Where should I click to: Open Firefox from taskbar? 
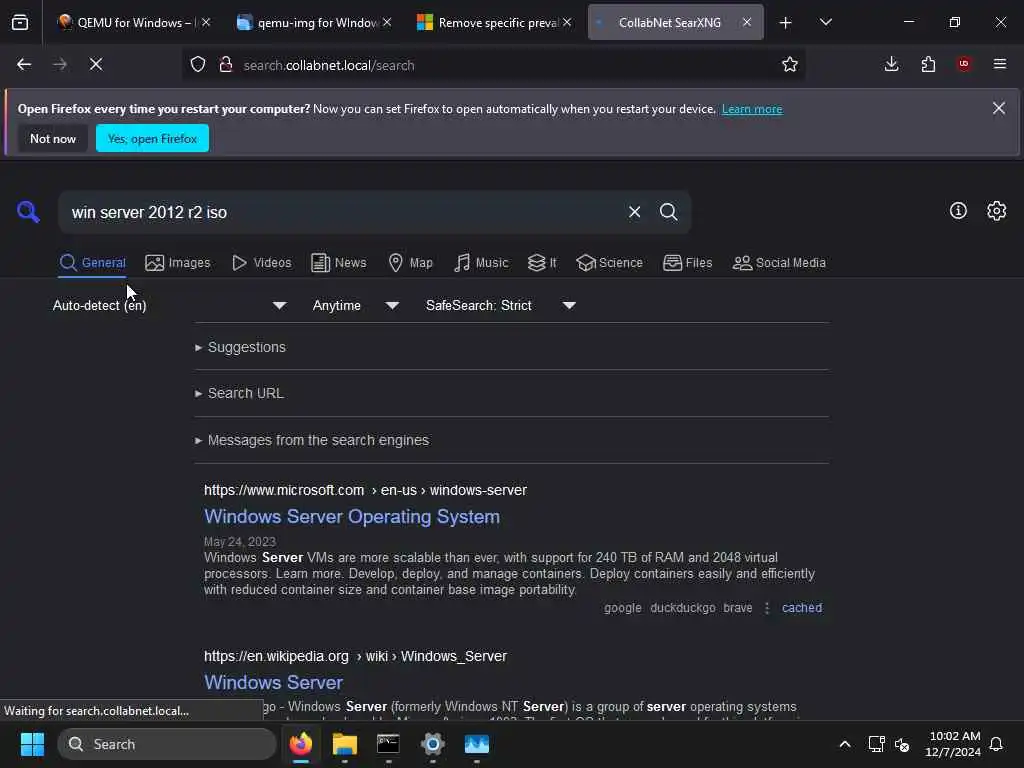300,744
